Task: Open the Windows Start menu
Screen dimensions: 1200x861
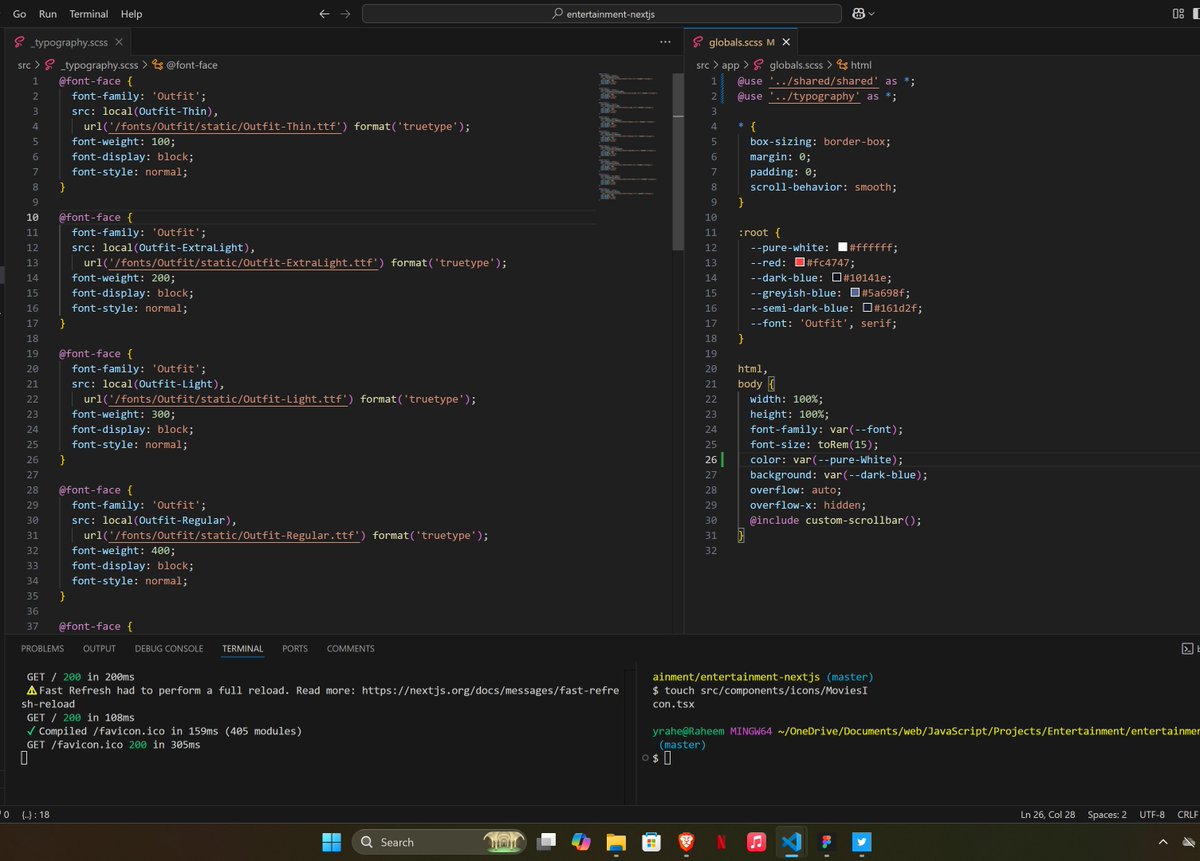Action: click(331, 842)
